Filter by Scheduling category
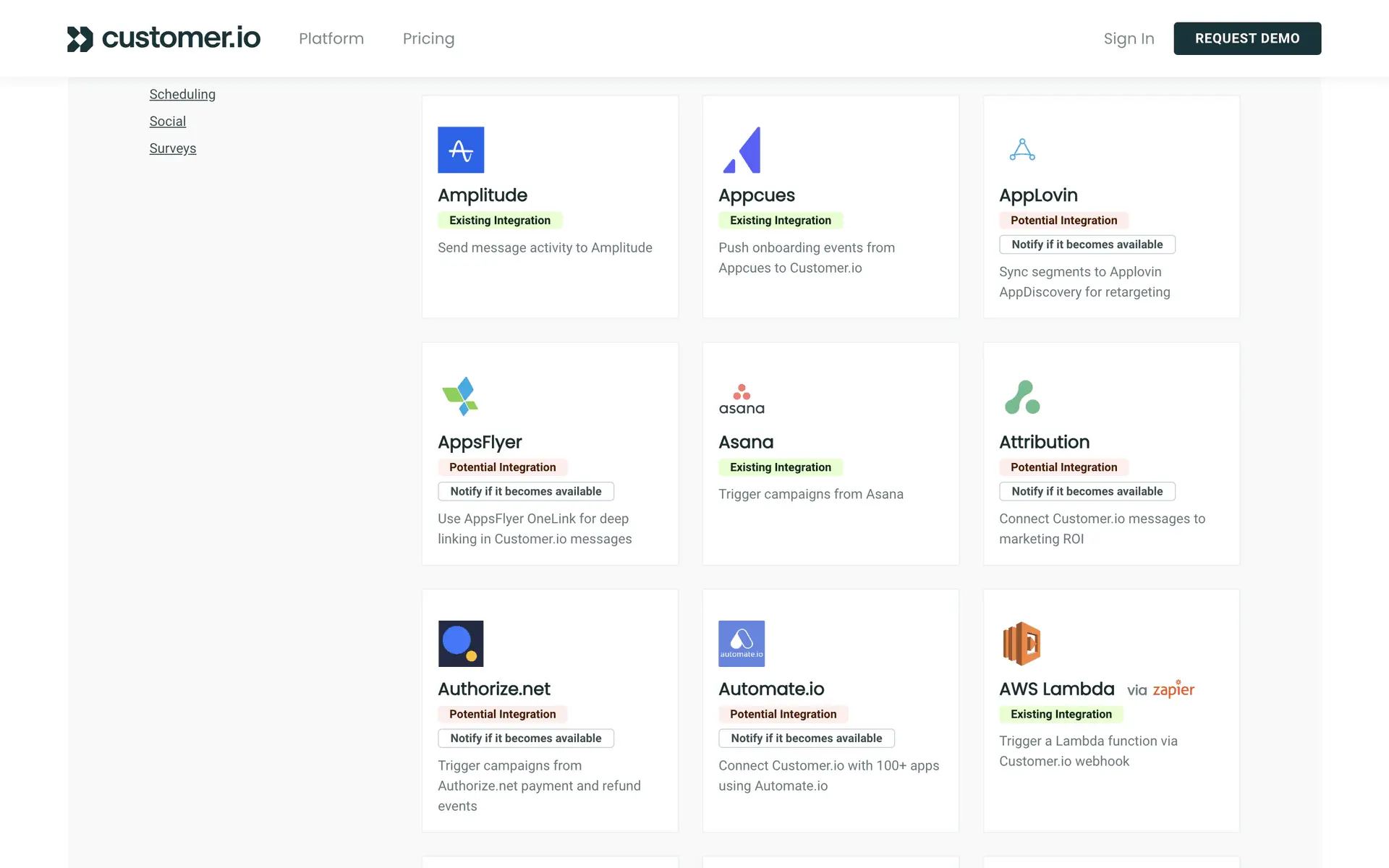This screenshot has height=868, width=1389. point(182,94)
